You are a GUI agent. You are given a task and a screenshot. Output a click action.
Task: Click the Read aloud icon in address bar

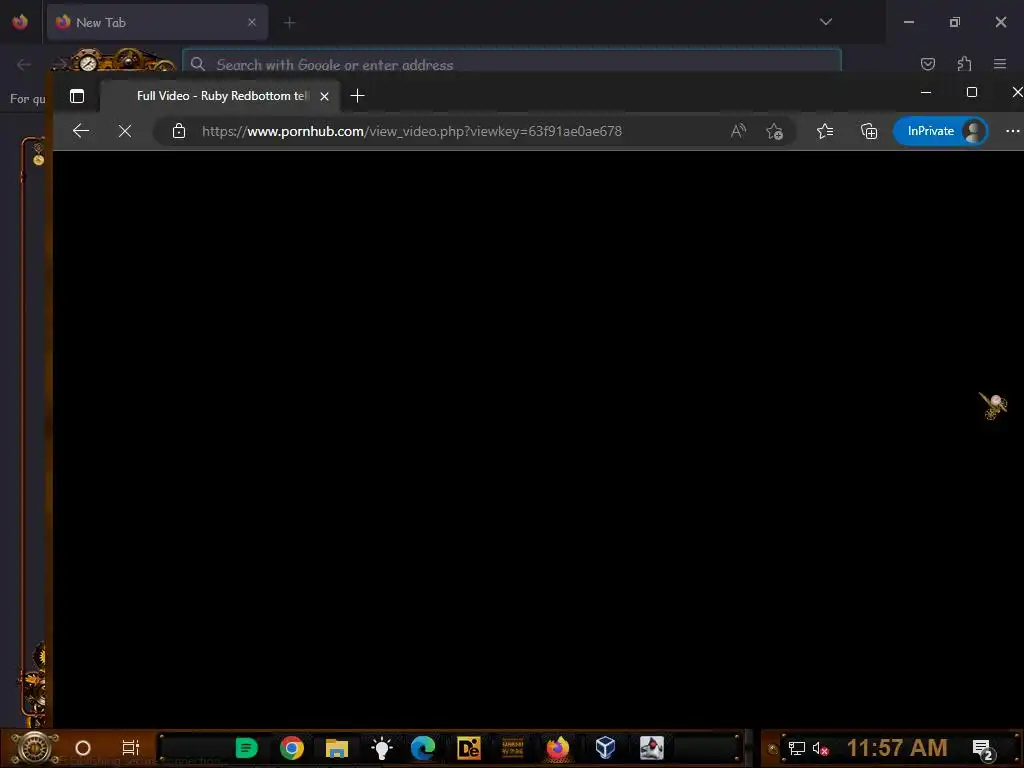tap(738, 131)
